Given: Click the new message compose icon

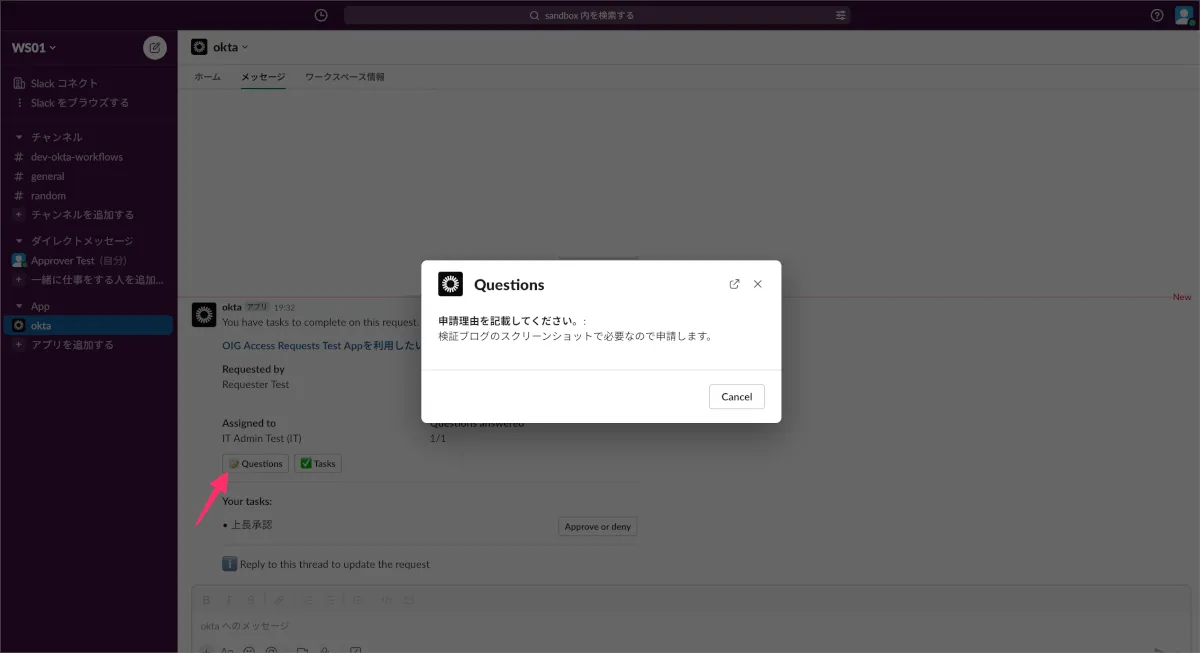Looking at the screenshot, I should tap(155, 47).
